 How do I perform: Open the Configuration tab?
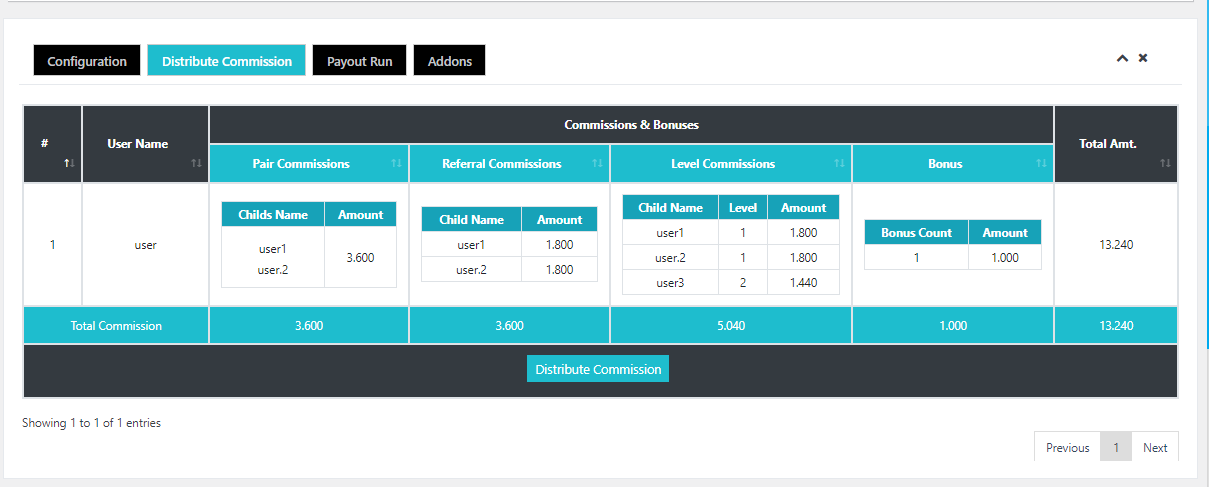click(87, 61)
